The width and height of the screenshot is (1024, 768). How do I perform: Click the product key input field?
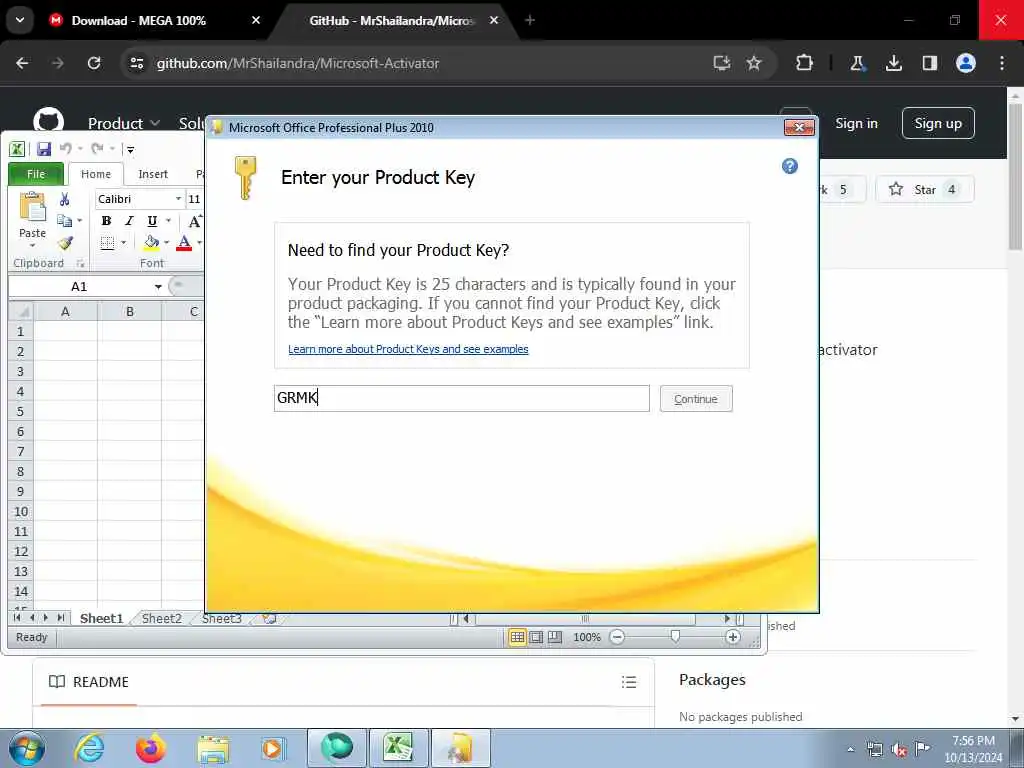(462, 398)
